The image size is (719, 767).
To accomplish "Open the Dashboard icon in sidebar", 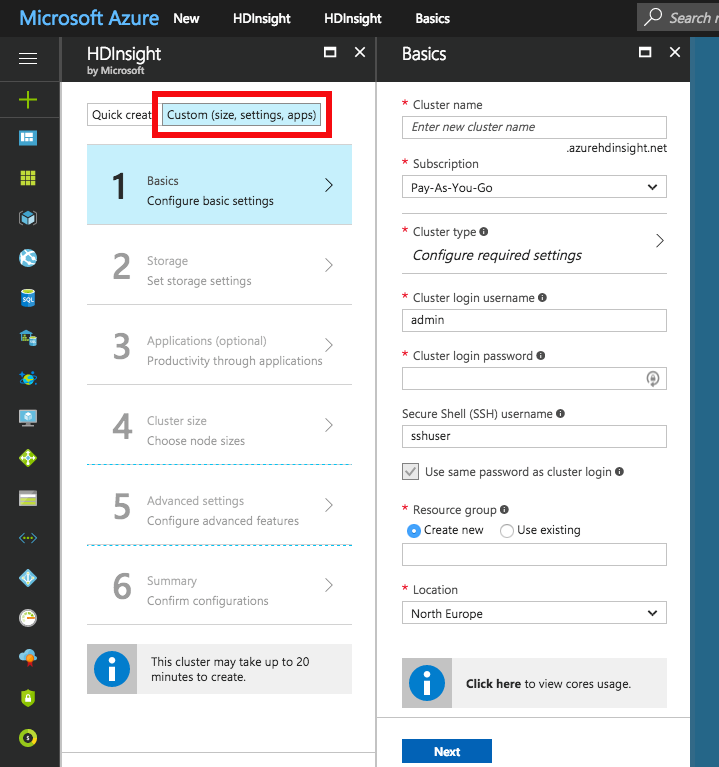I will point(28,138).
